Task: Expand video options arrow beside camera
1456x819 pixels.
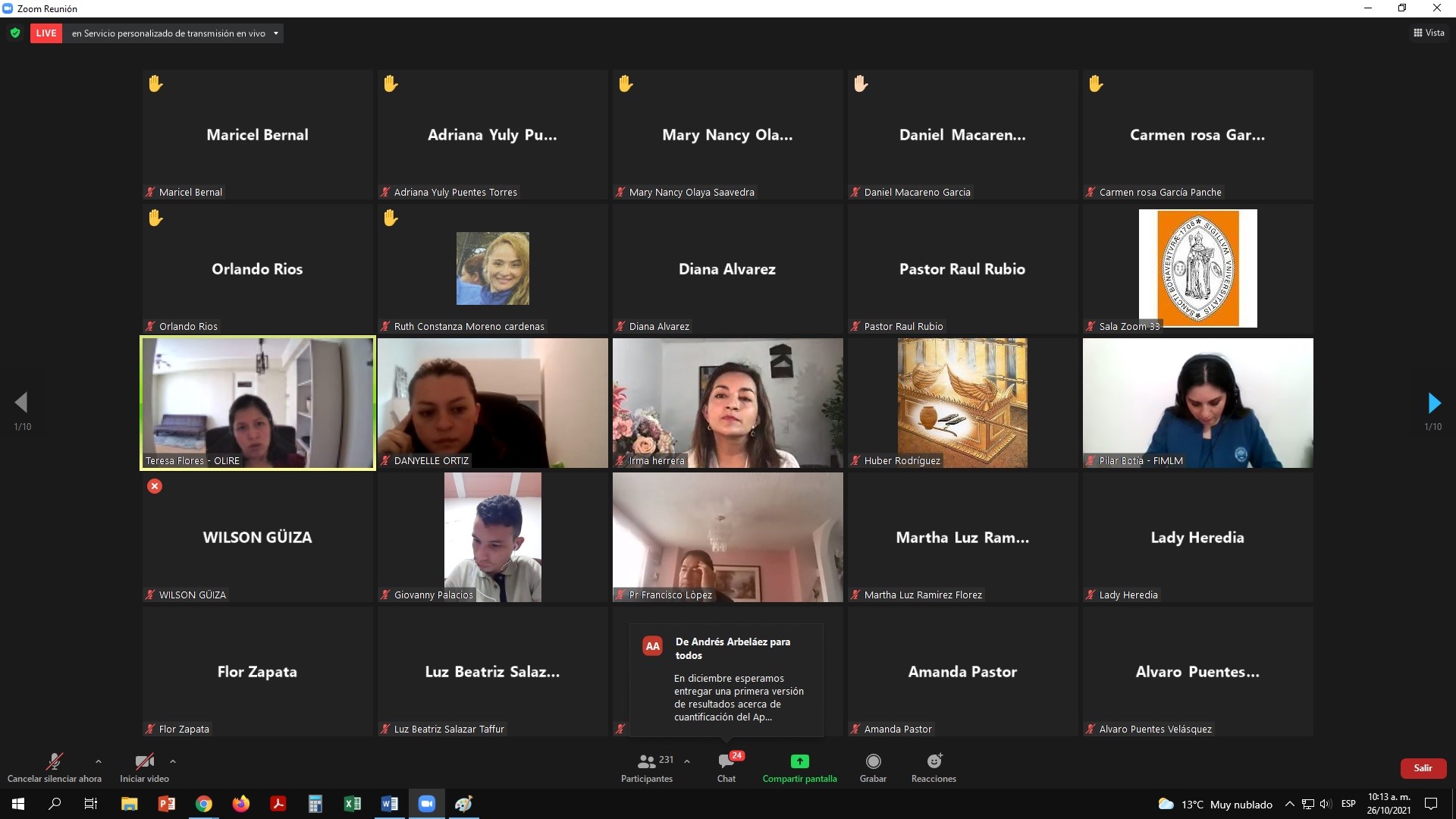Action: (x=173, y=761)
